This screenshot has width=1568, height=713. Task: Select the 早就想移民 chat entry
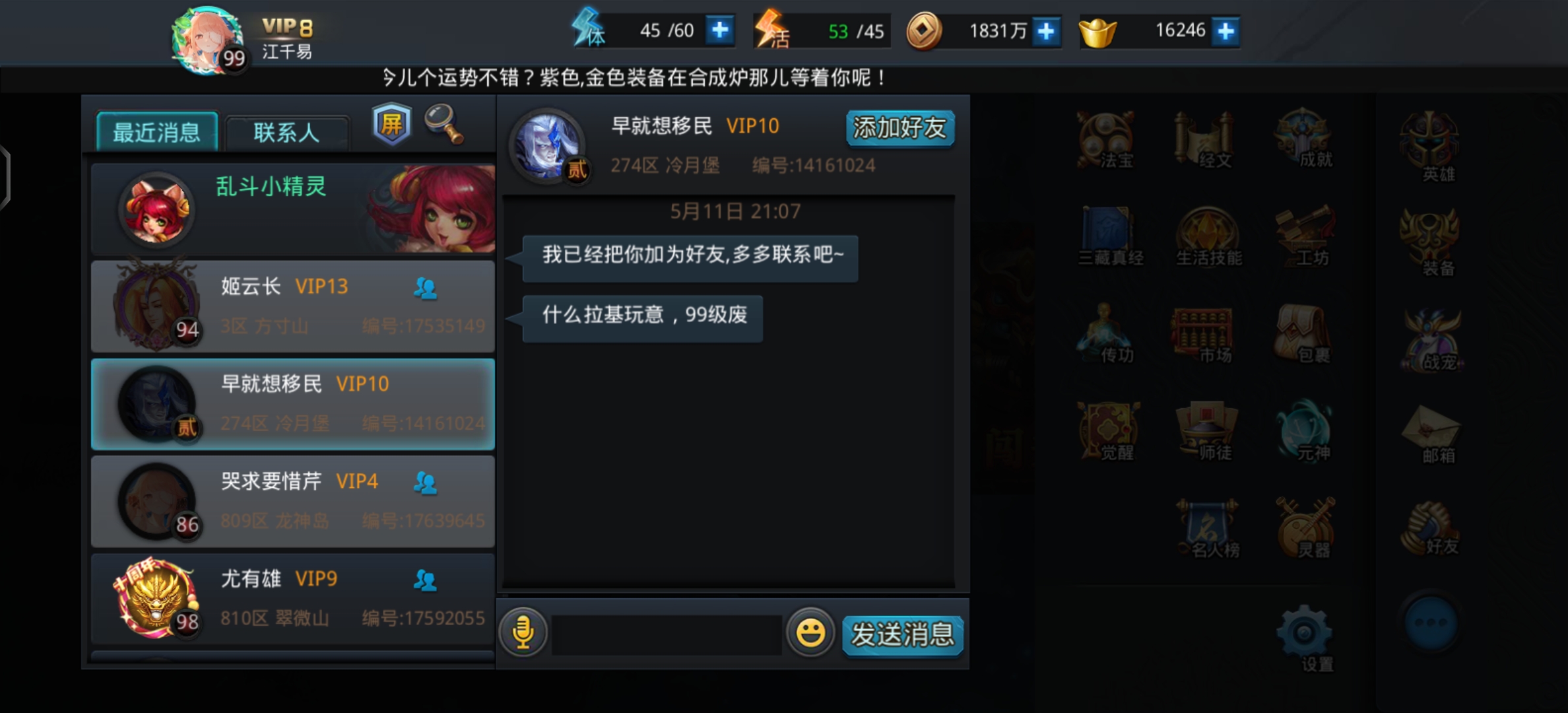coord(293,404)
